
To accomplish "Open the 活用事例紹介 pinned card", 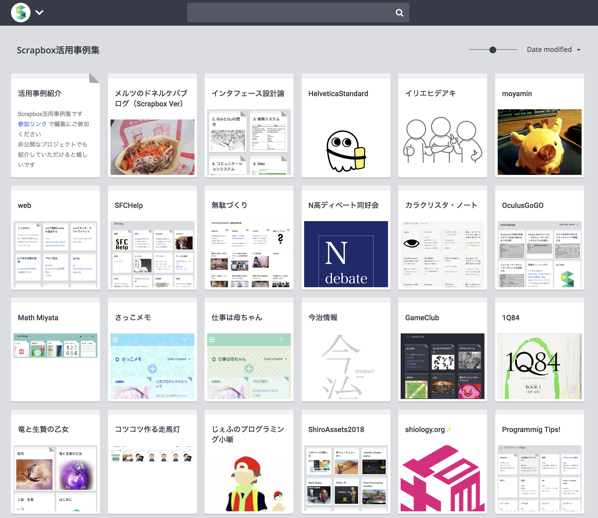I will tap(55, 125).
